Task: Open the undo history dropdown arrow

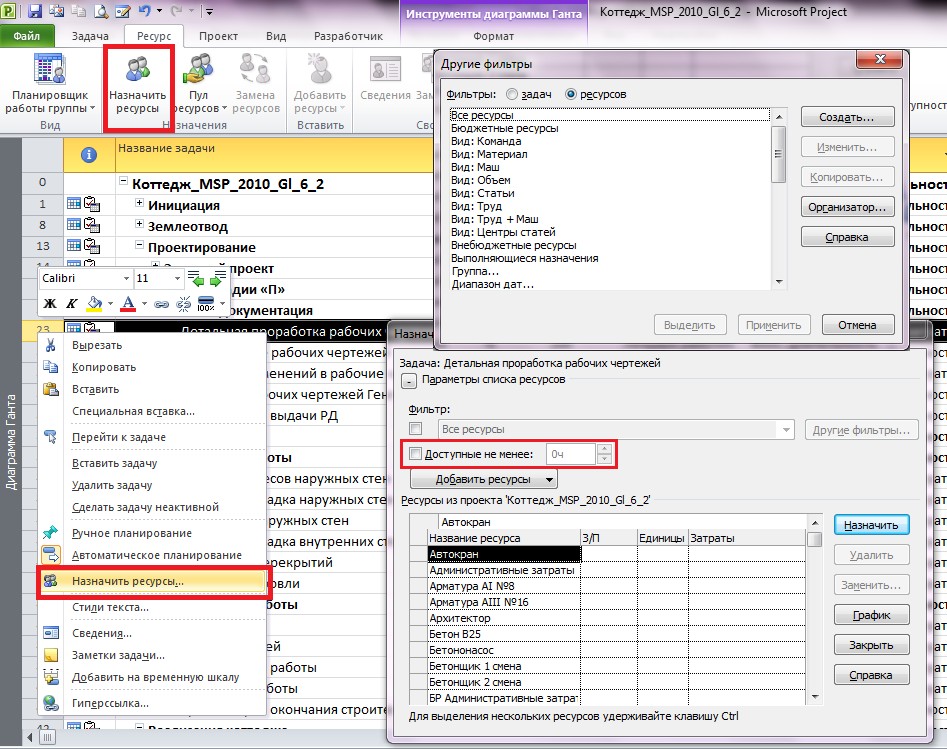Action: tap(159, 11)
